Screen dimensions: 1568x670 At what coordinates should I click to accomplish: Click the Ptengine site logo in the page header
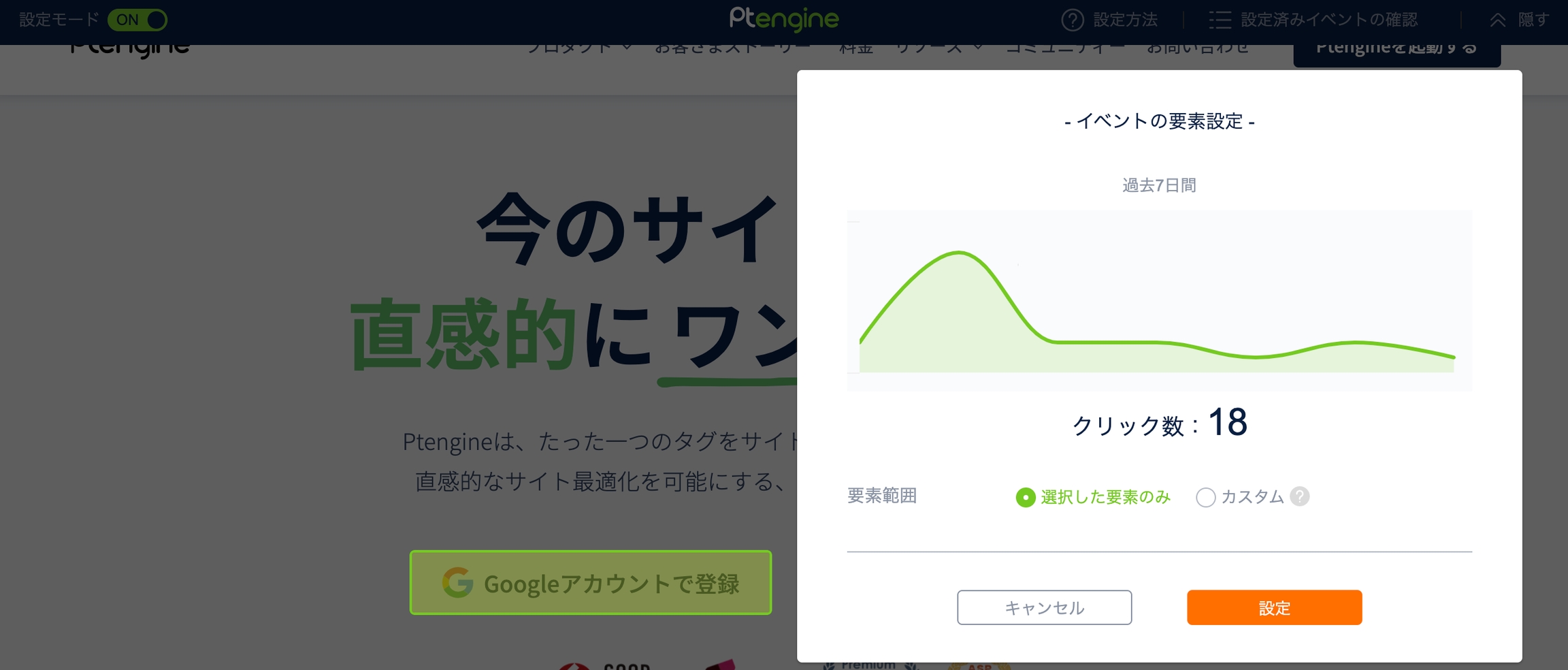pos(129,50)
